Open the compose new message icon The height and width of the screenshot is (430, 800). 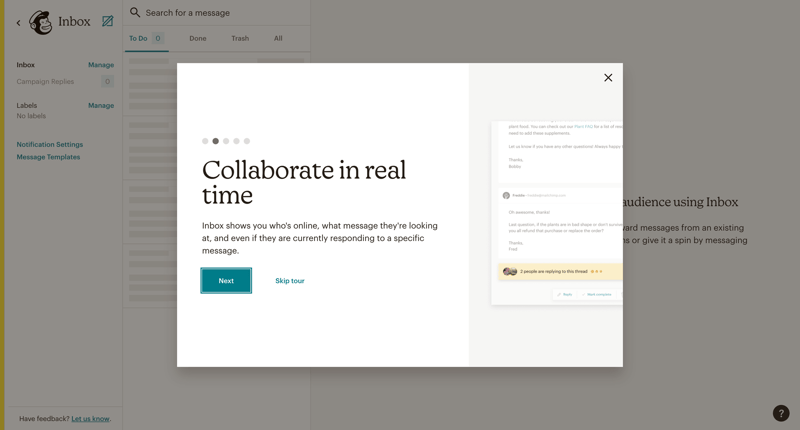108,21
